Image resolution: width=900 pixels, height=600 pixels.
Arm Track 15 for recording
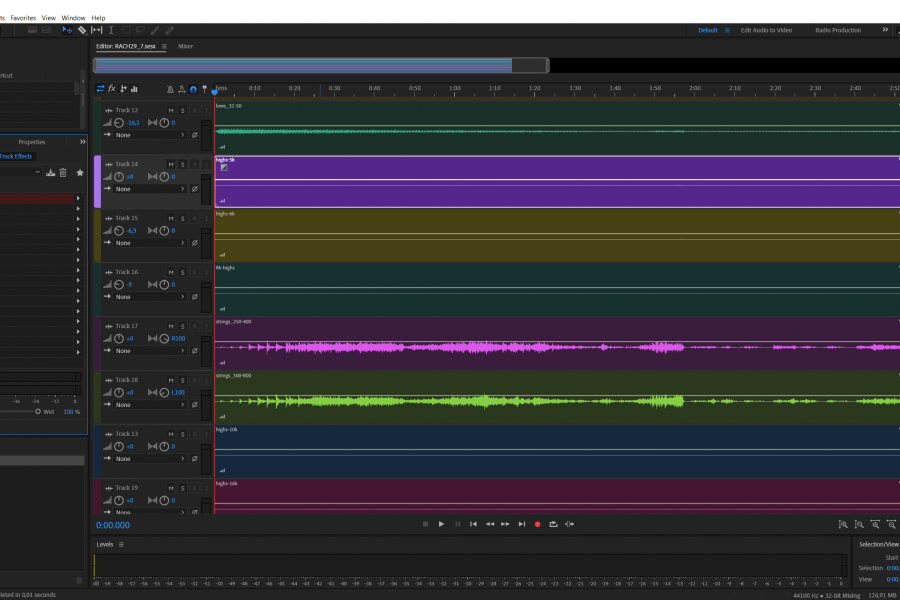pyautogui.click(x=194, y=218)
